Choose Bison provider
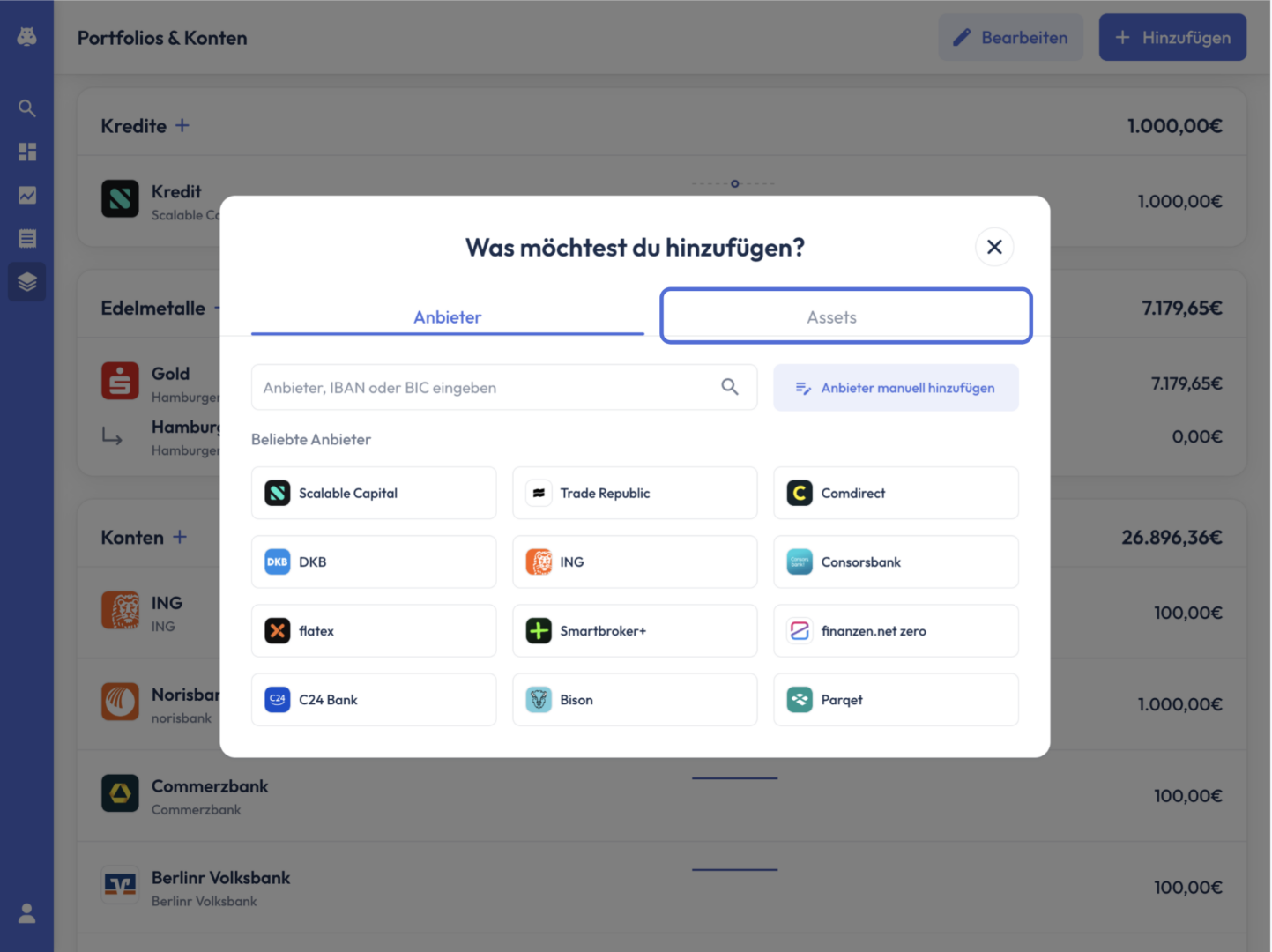 click(635, 700)
